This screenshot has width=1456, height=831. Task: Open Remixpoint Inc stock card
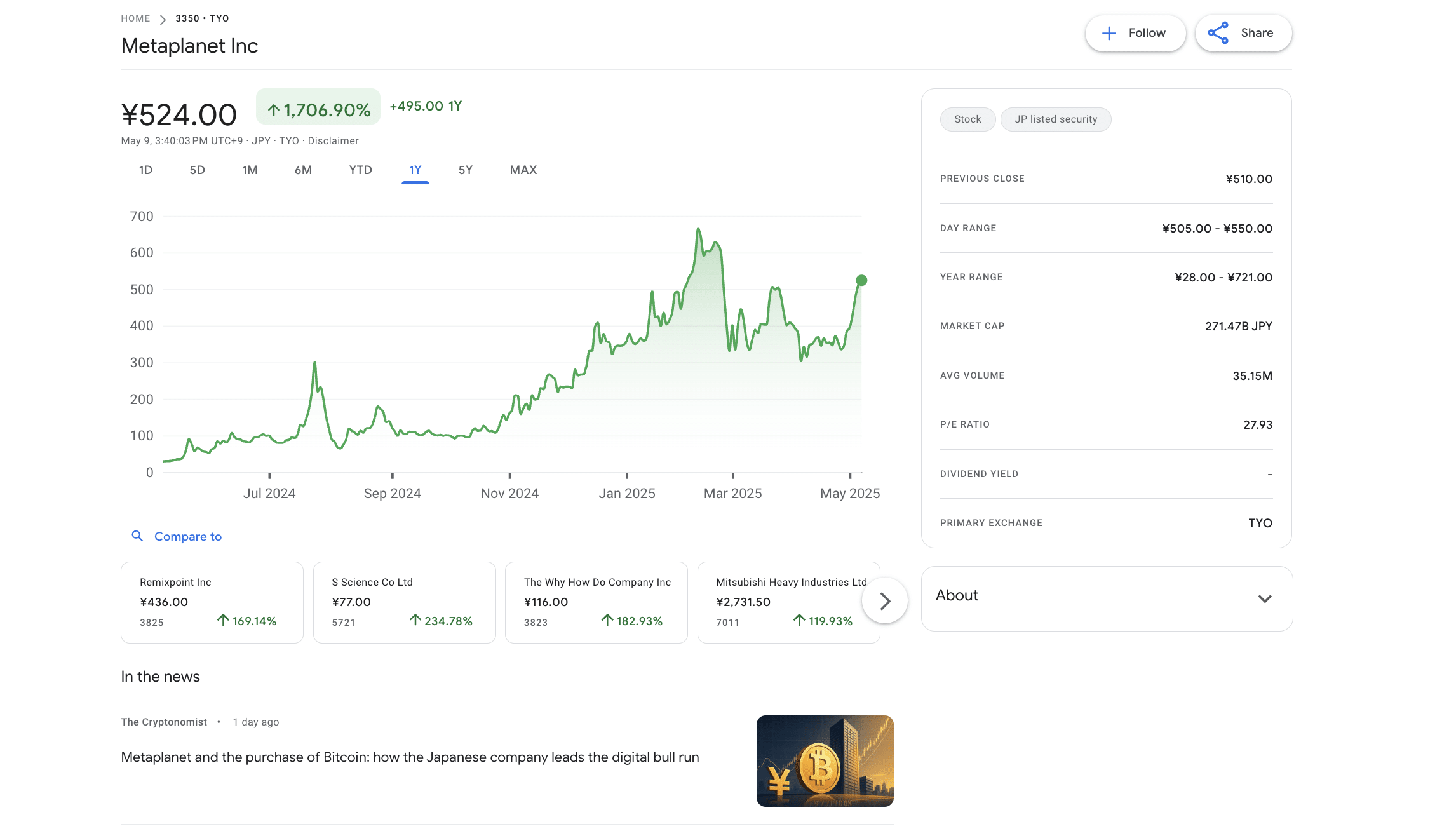point(212,602)
